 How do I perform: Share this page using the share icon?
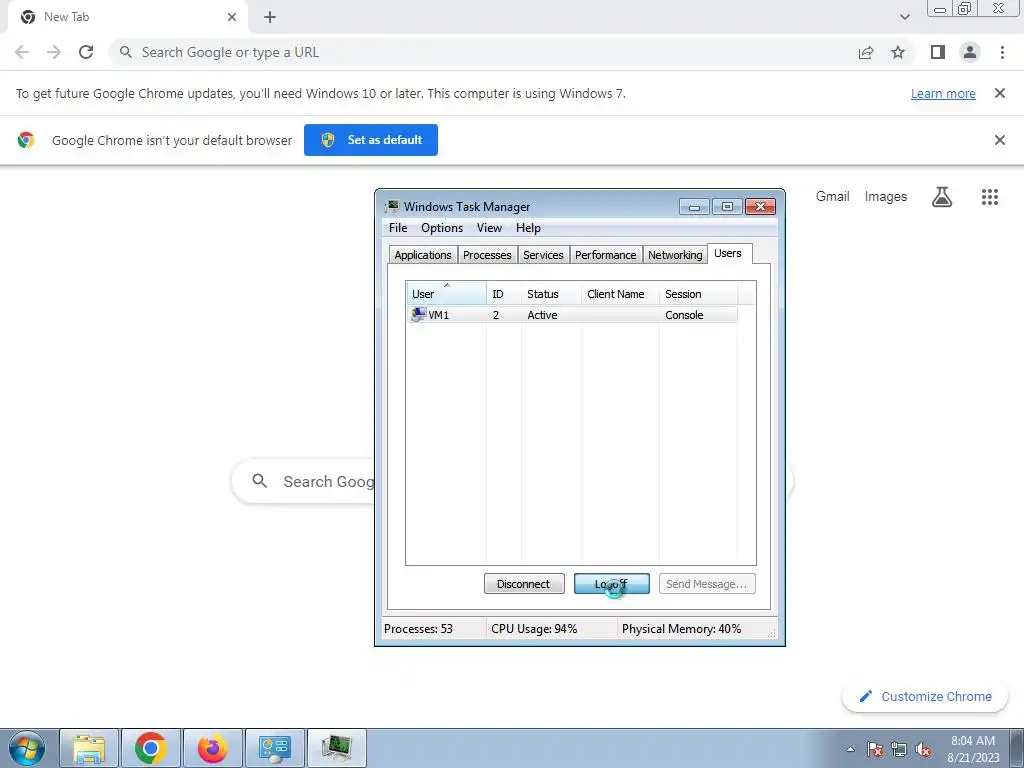(x=866, y=52)
